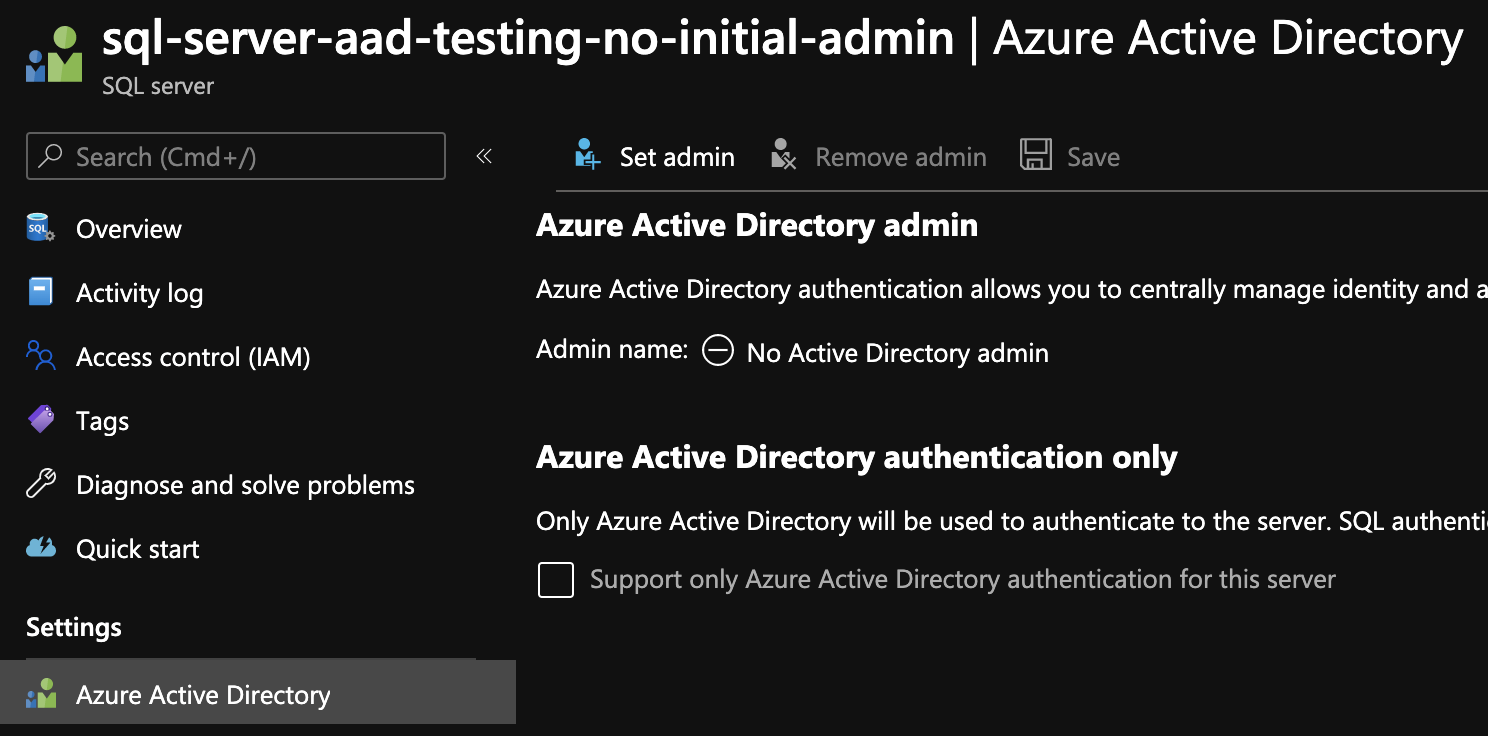
Task: Select Azure Active Directory in Settings
Action: 258,692
